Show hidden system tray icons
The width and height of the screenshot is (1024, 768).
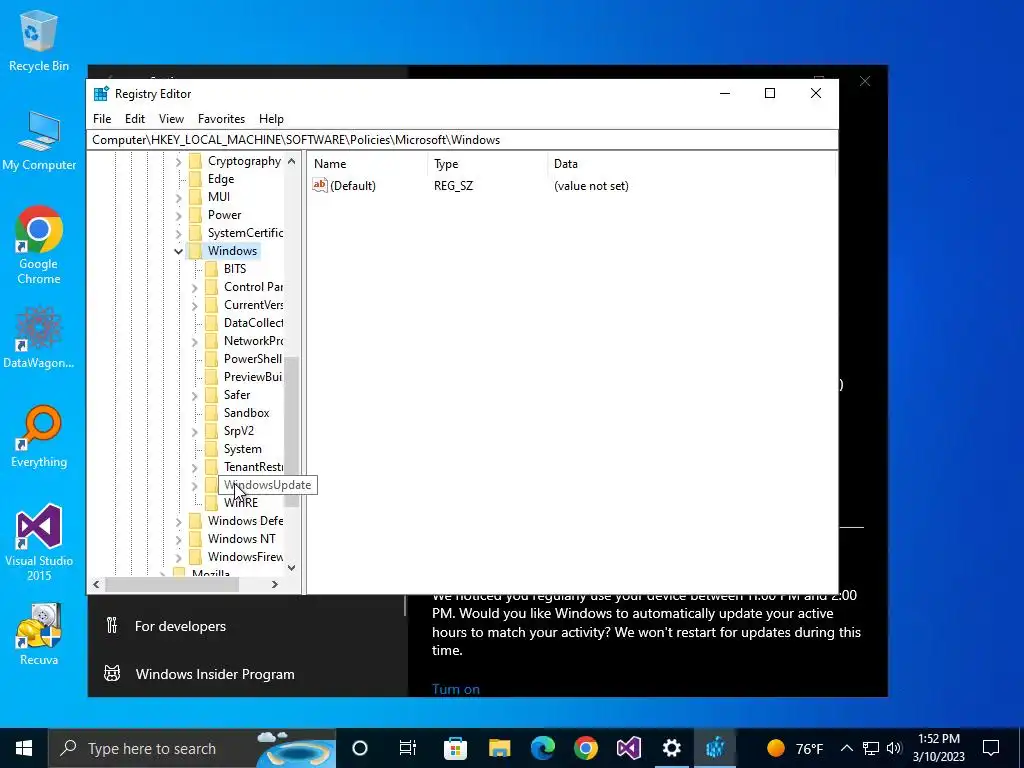846,748
